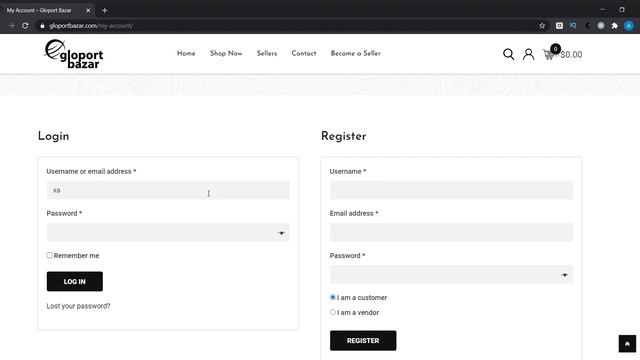The height and width of the screenshot is (360, 640).
Task: Focus the Register Username field
Action: (451, 190)
